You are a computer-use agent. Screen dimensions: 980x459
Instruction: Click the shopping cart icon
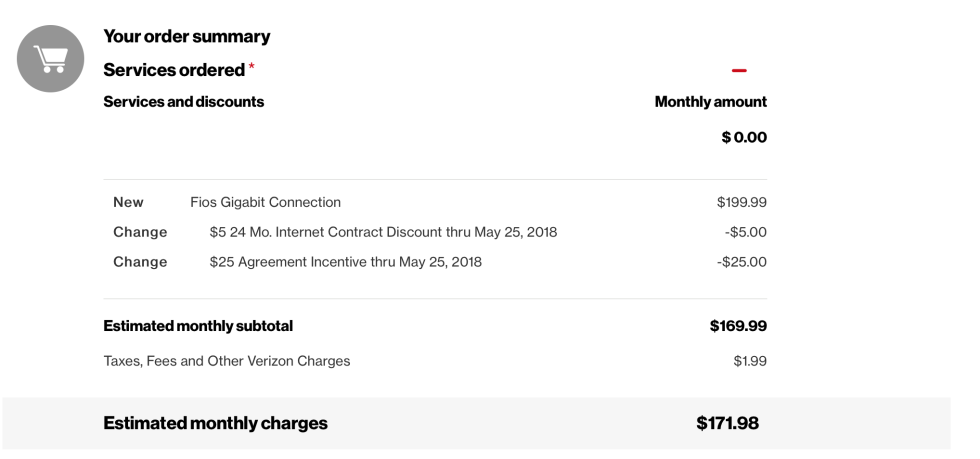tap(51, 59)
